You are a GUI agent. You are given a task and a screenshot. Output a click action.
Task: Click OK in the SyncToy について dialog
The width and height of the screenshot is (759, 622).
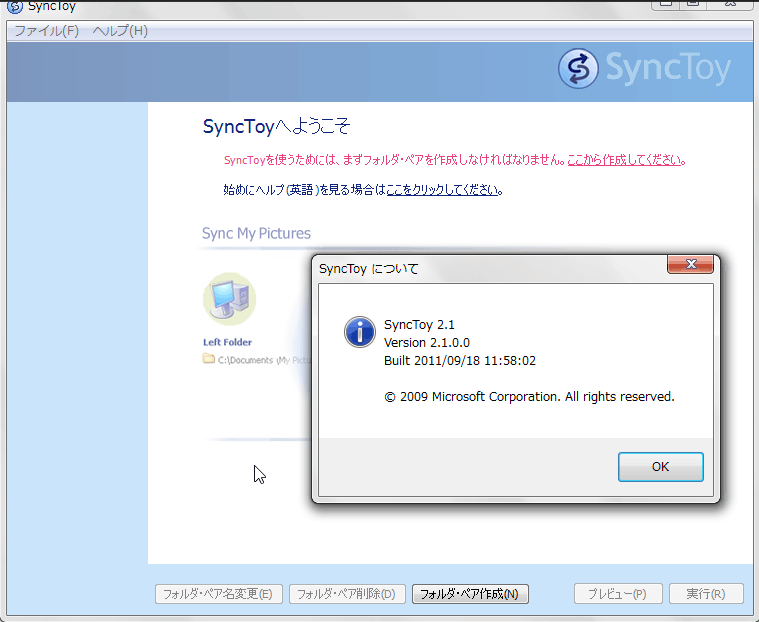coord(660,467)
